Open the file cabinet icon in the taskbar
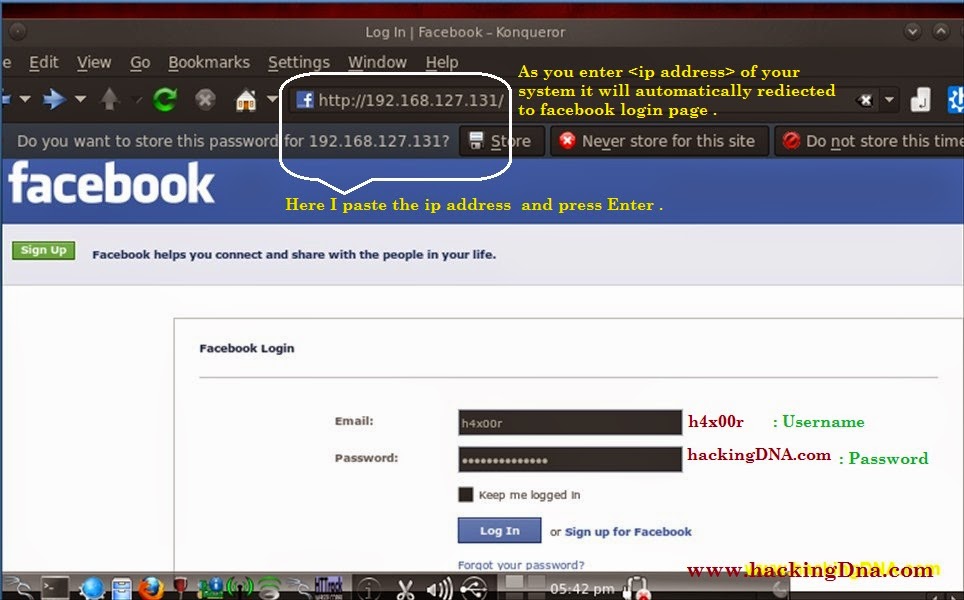The width and height of the screenshot is (964, 600). point(122,588)
